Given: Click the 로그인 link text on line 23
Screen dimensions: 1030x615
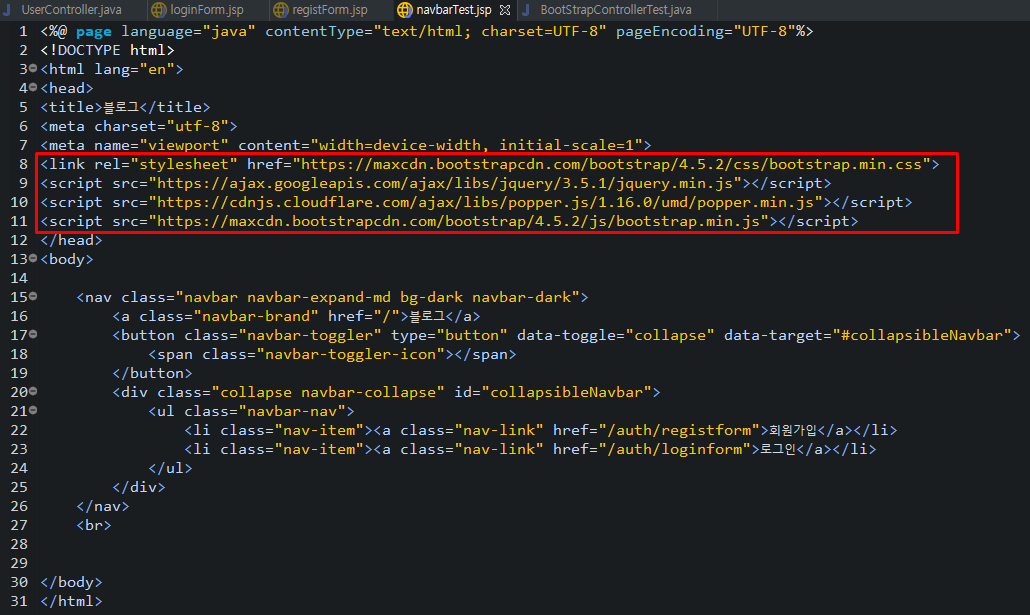Looking at the screenshot, I should point(778,450).
